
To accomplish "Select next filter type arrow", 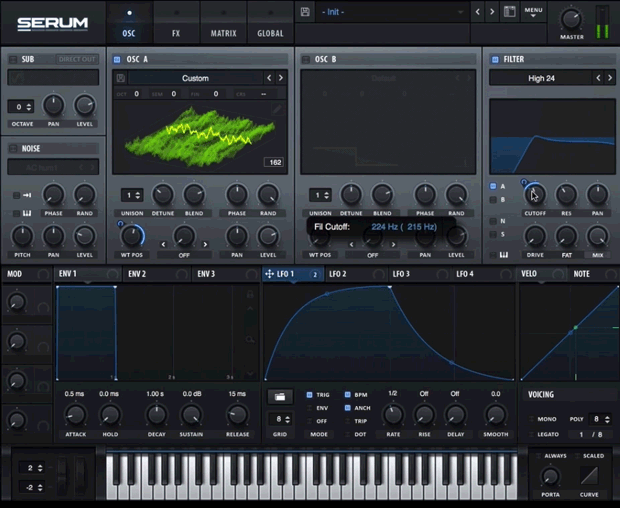I will pos(610,78).
